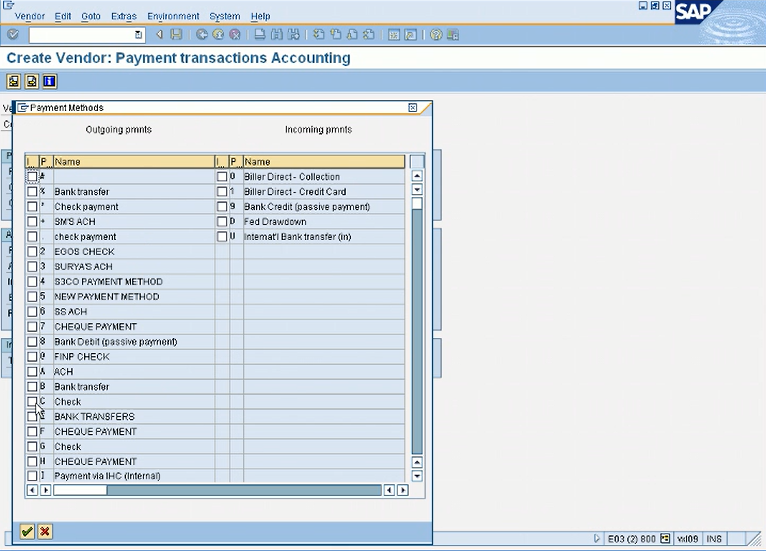This screenshot has width=766, height=551.
Task: Close the Payment Methods dialog via title bar X
Action: click(413, 107)
